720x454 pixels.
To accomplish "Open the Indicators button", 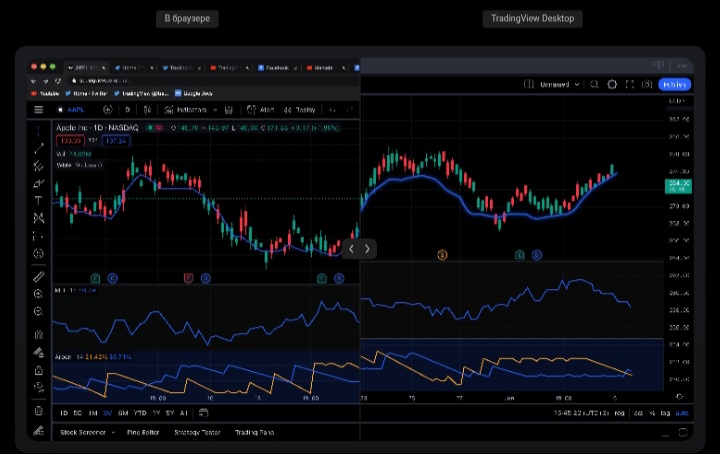I will click(186, 110).
